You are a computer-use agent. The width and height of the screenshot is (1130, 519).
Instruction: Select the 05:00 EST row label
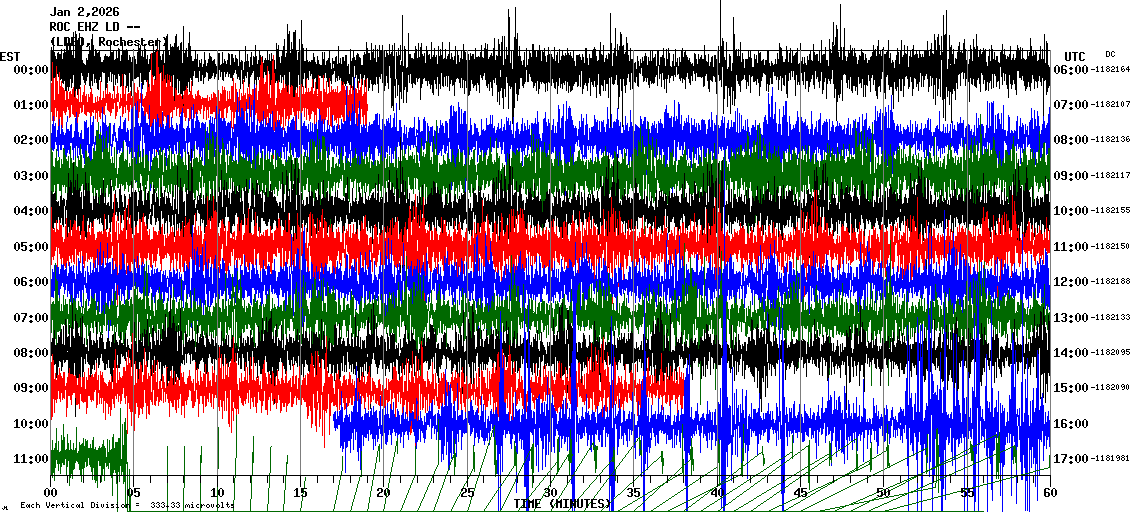32,247
